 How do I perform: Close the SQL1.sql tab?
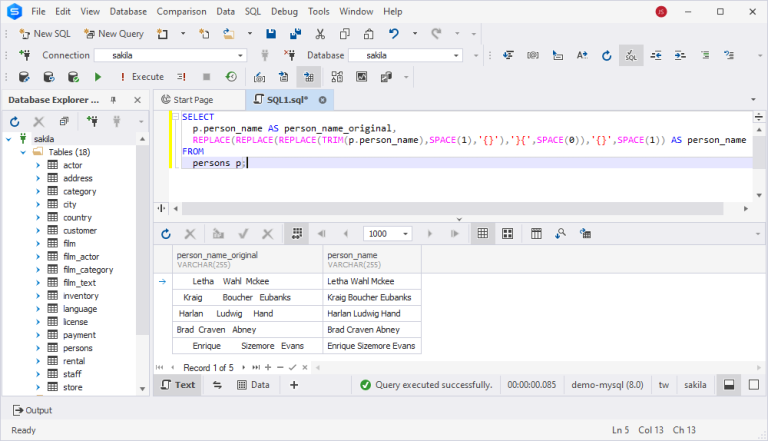(322, 100)
